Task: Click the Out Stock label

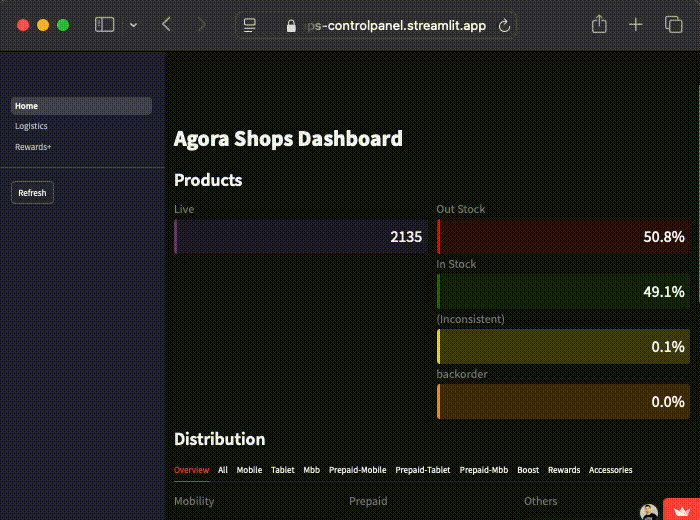Action: point(461,209)
